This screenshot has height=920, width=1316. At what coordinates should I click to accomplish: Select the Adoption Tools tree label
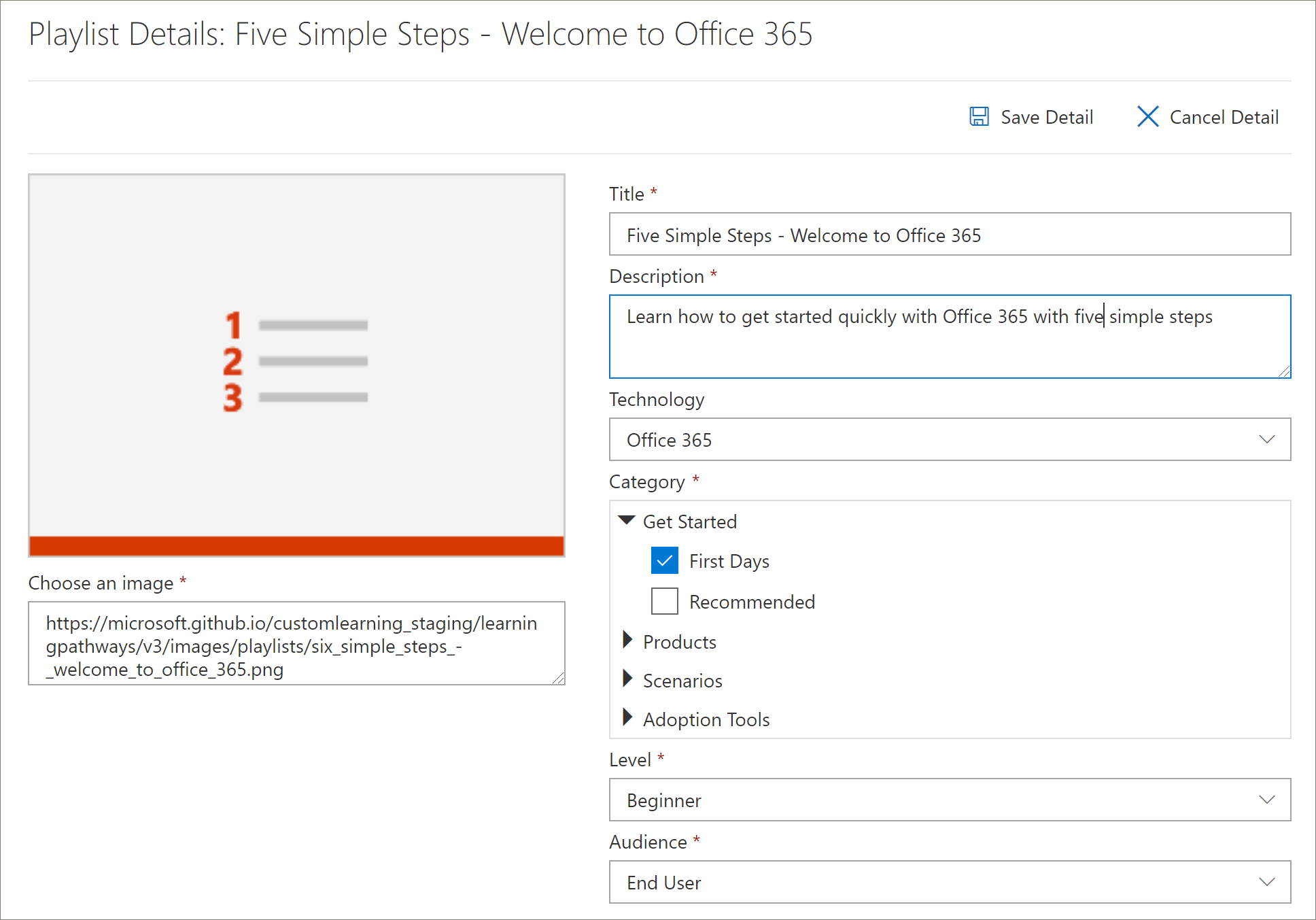click(x=706, y=719)
